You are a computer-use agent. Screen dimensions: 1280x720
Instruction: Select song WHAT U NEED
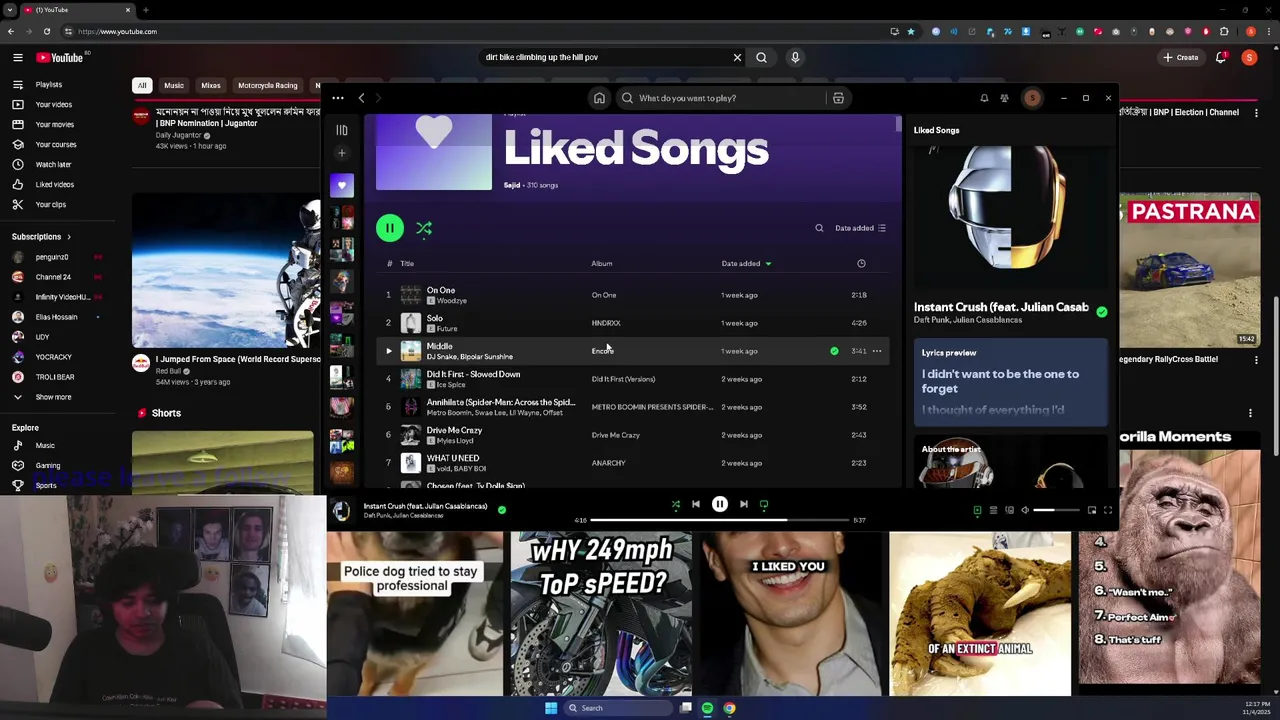click(x=453, y=458)
